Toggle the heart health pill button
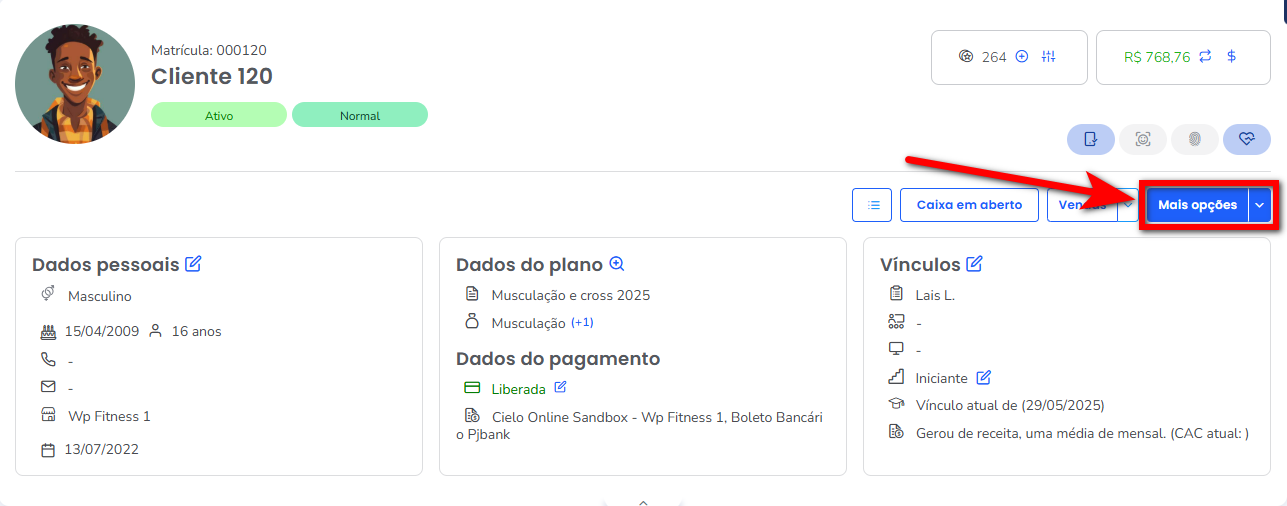Screen dimensions: 1287x506 (x=1247, y=139)
